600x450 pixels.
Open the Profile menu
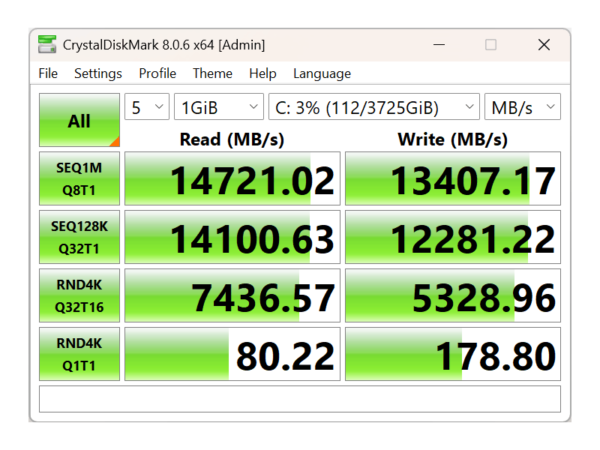click(x=157, y=73)
